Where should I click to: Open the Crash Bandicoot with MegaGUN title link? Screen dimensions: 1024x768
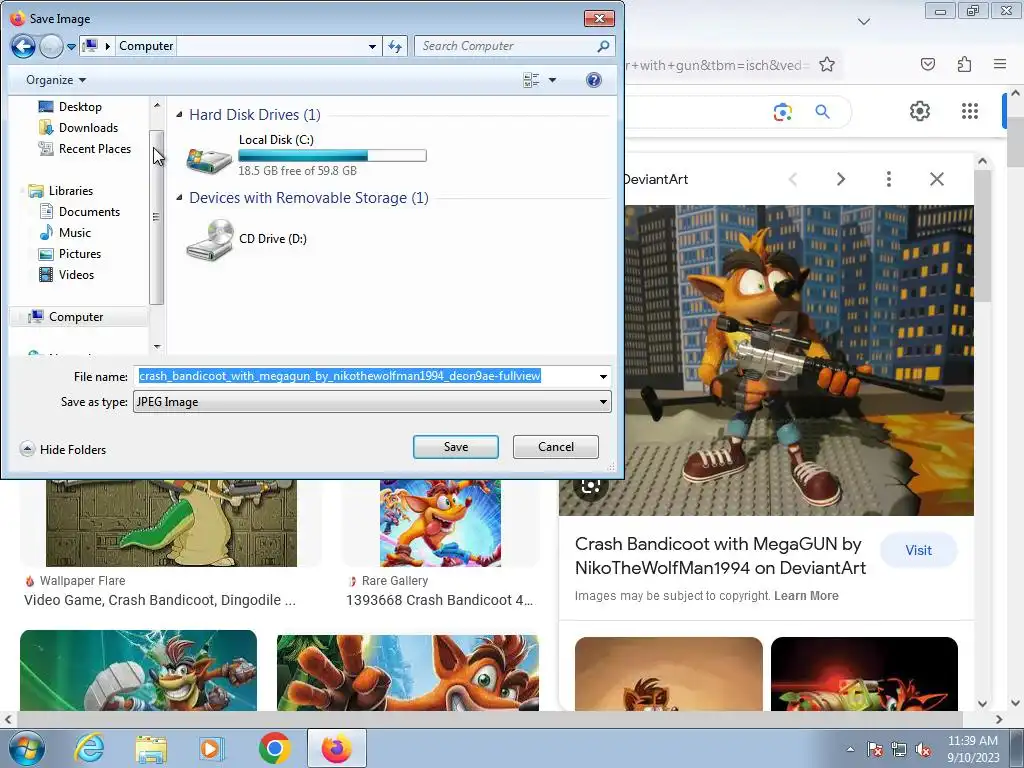pyautogui.click(x=720, y=556)
